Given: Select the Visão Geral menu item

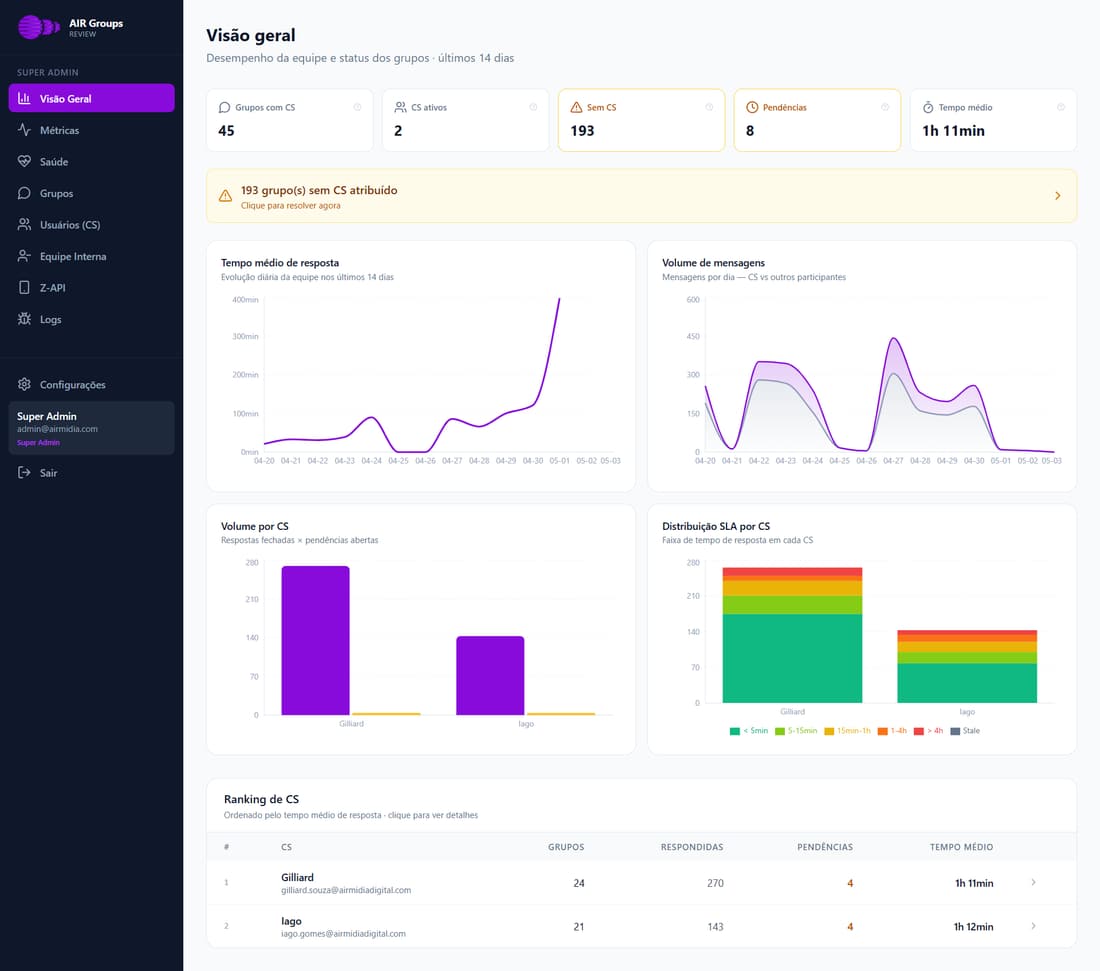Looking at the screenshot, I should (91, 98).
